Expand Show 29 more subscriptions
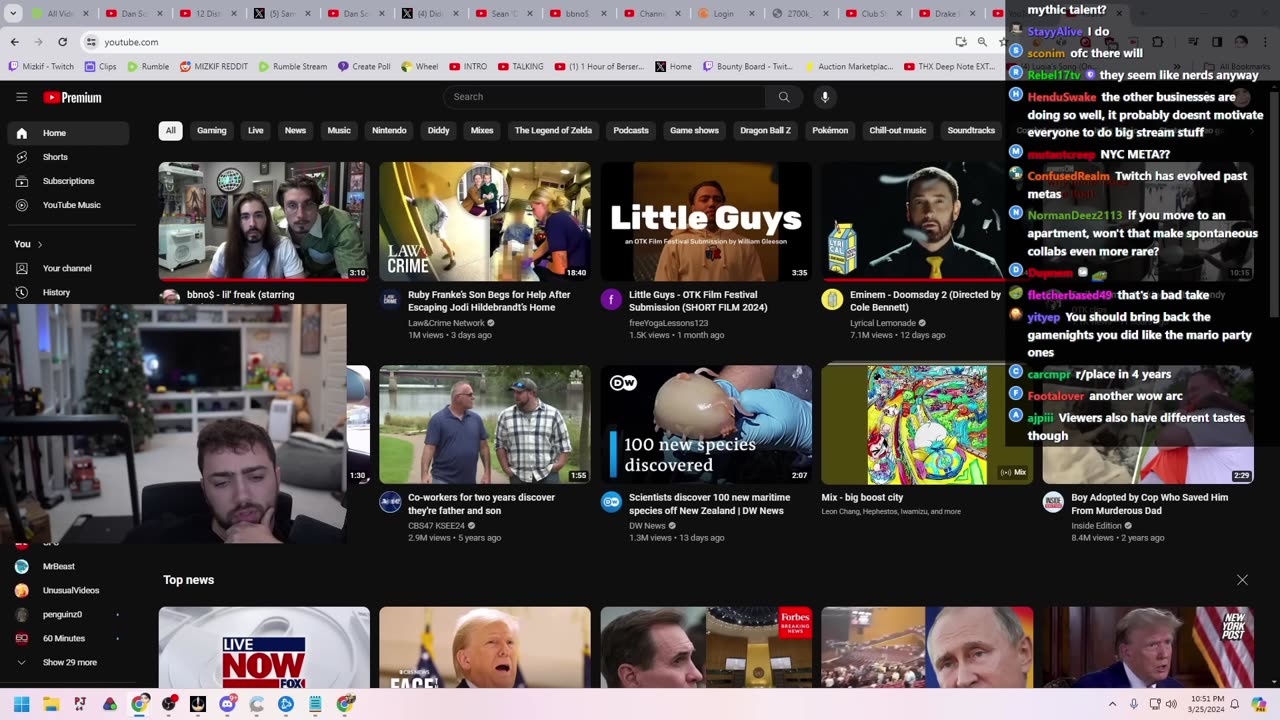This screenshot has height=720, width=1280. (x=68, y=662)
